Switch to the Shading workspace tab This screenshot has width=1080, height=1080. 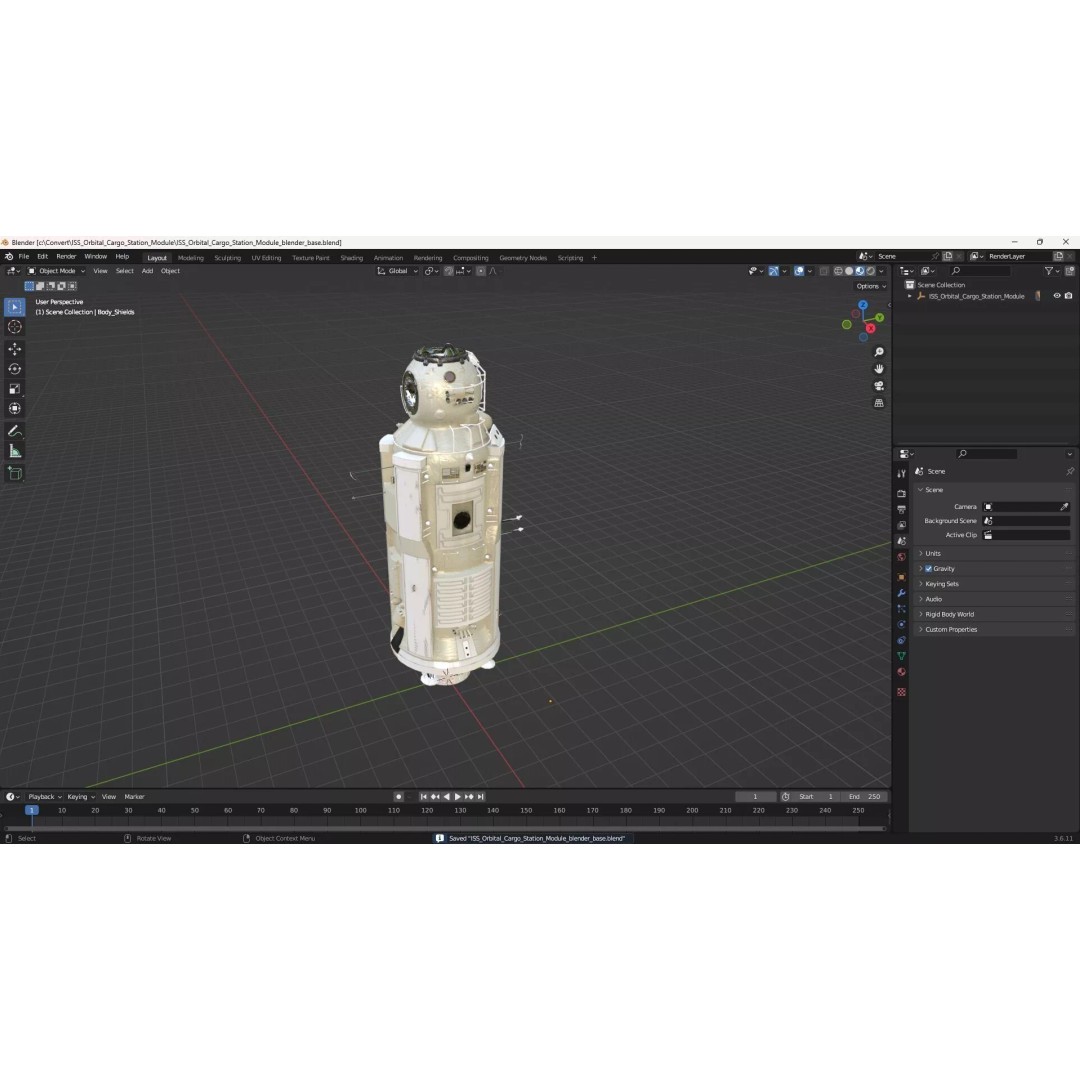tap(351, 258)
